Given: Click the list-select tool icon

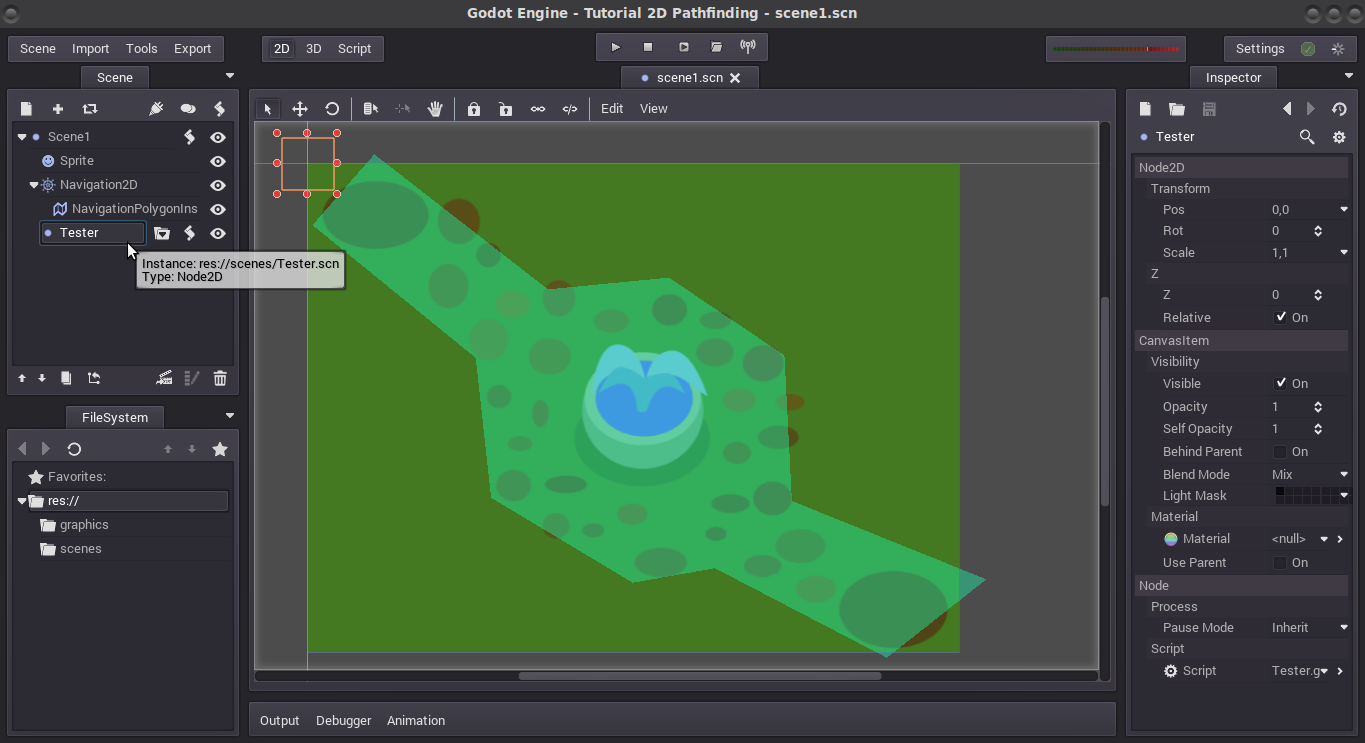Looking at the screenshot, I should 371,109.
